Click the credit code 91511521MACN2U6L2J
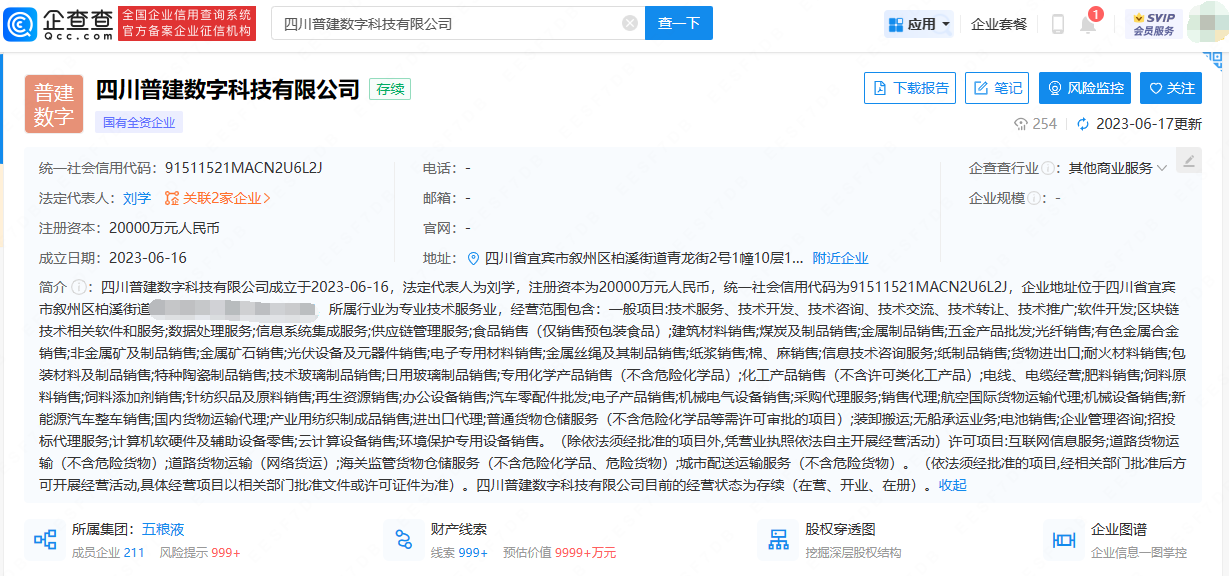 click(x=244, y=168)
